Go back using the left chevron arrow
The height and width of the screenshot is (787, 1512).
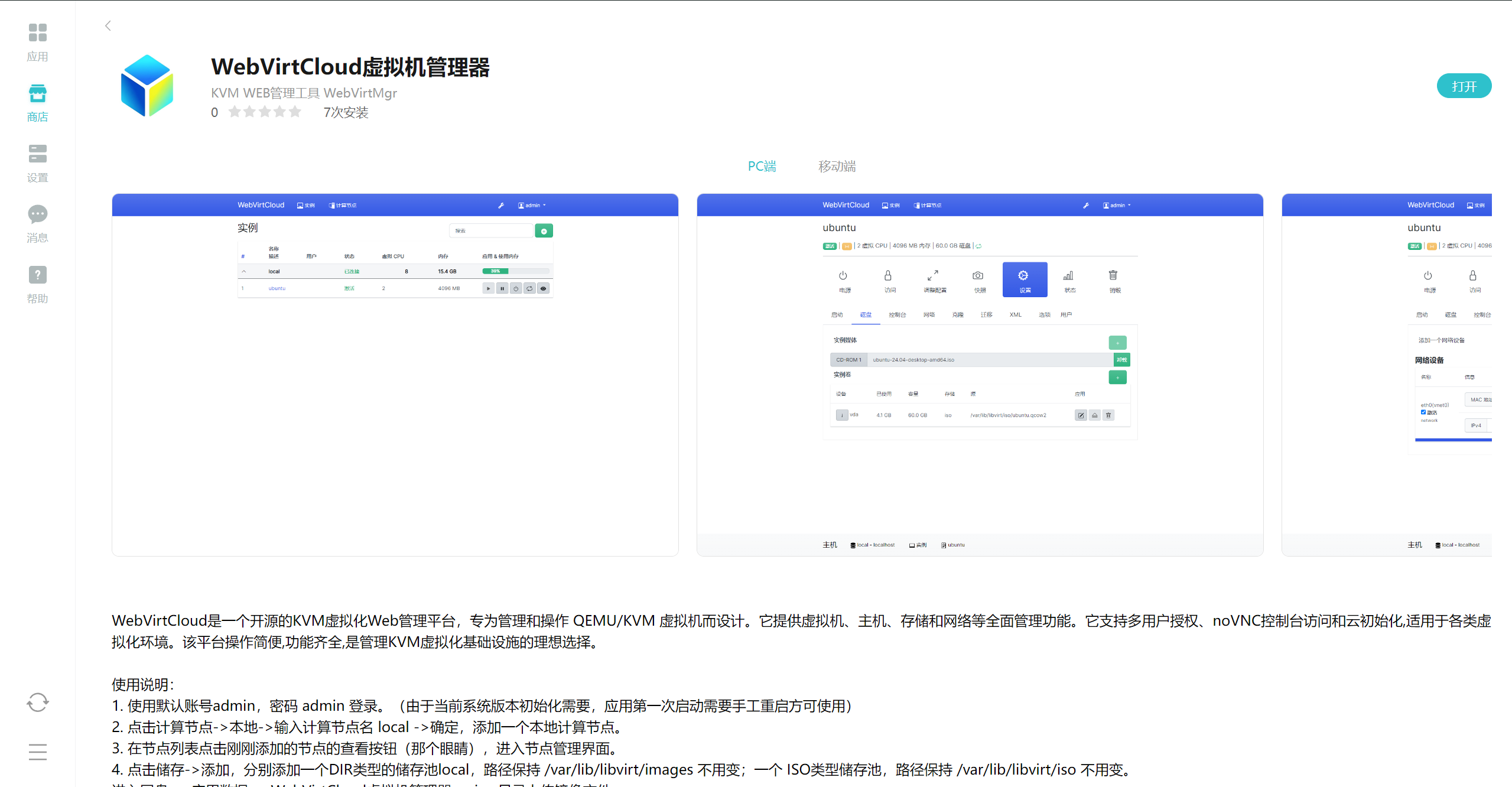click(x=108, y=25)
